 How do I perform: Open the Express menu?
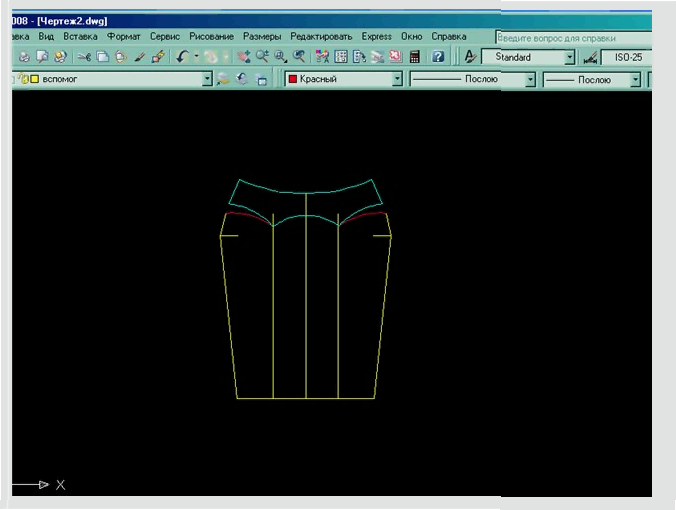(x=376, y=36)
